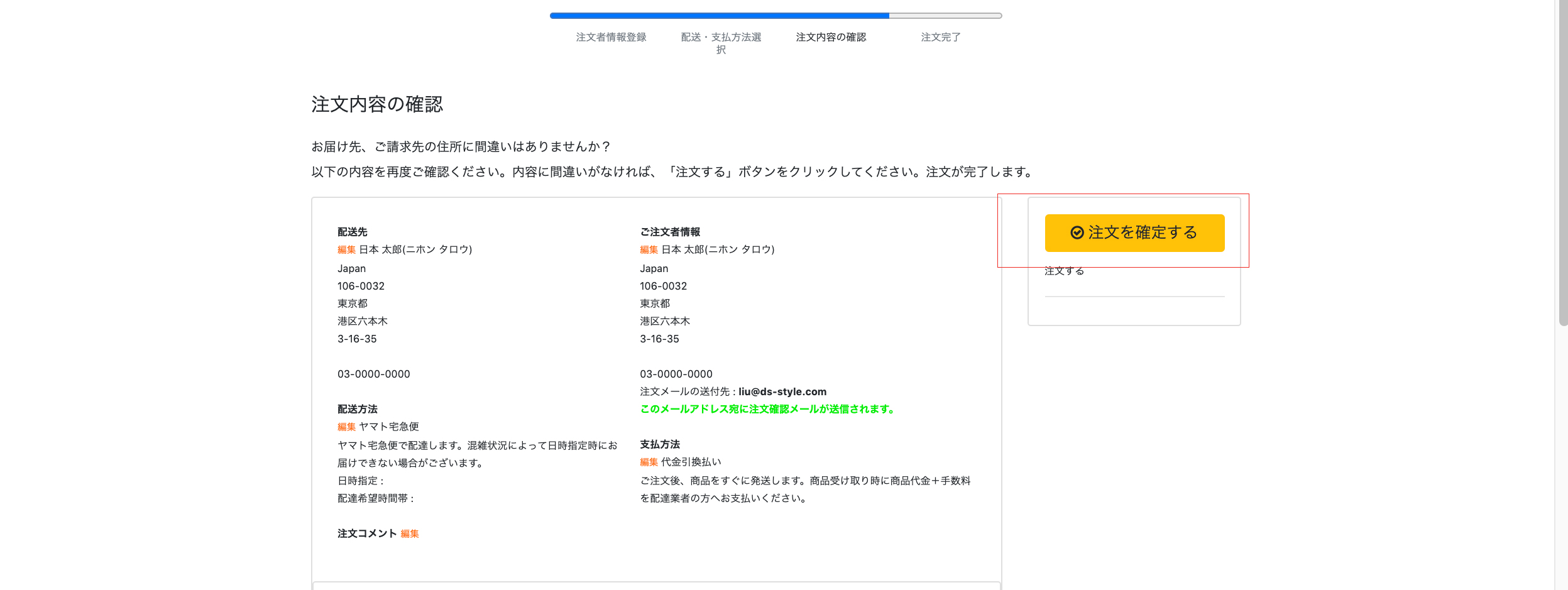Open 編集 link for ご注文者情報
The width and height of the screenshot is (1568, 590).
tap(649, 250)
